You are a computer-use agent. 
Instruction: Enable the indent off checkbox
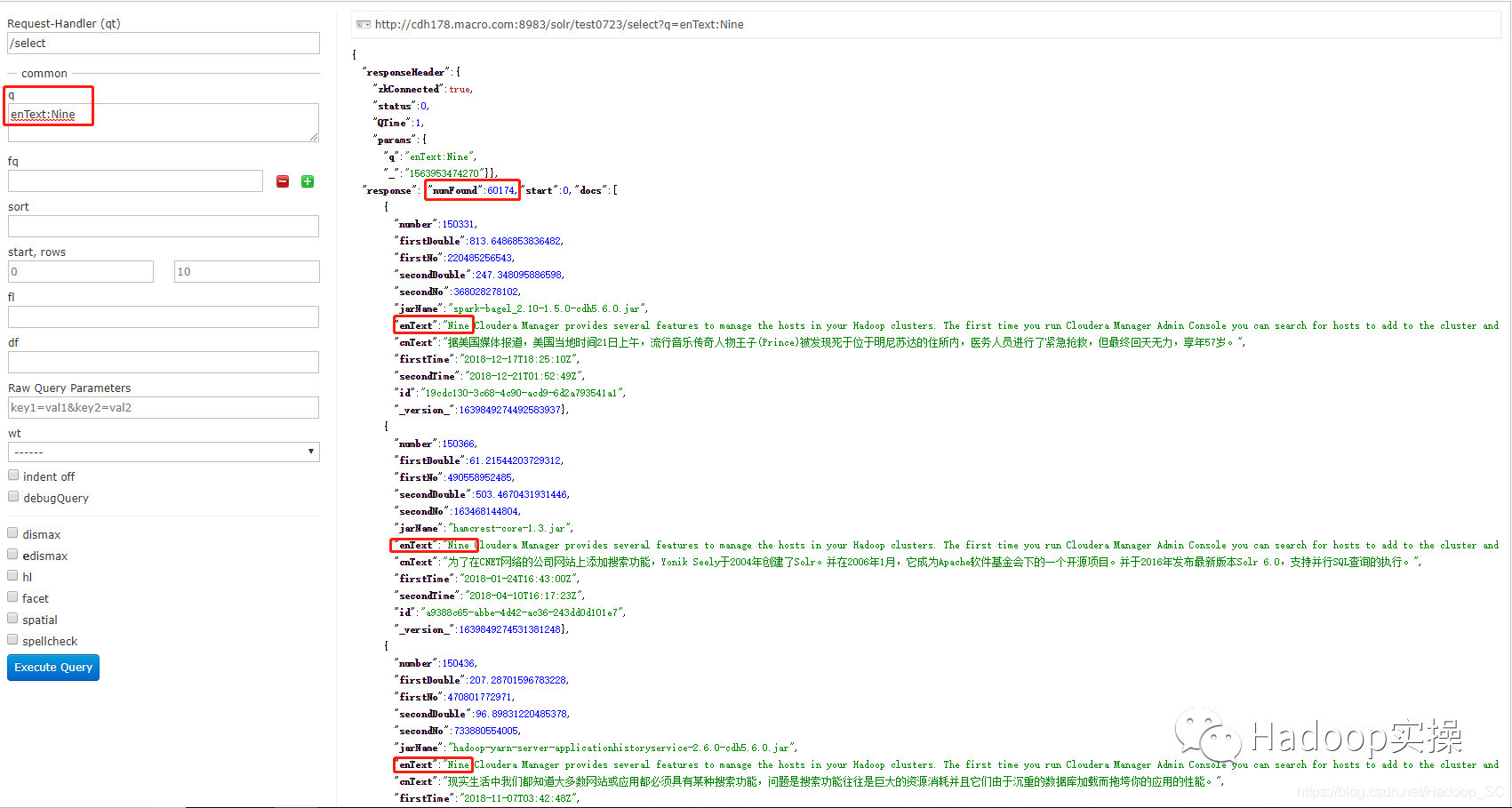13,476
